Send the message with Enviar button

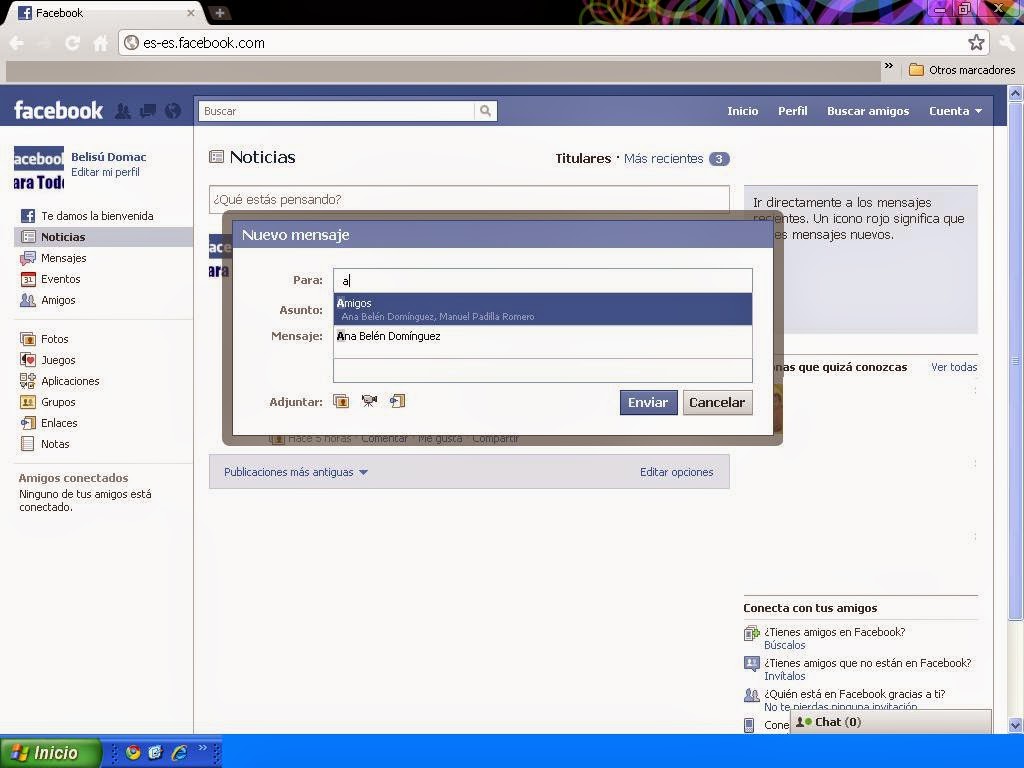point(648,402)
